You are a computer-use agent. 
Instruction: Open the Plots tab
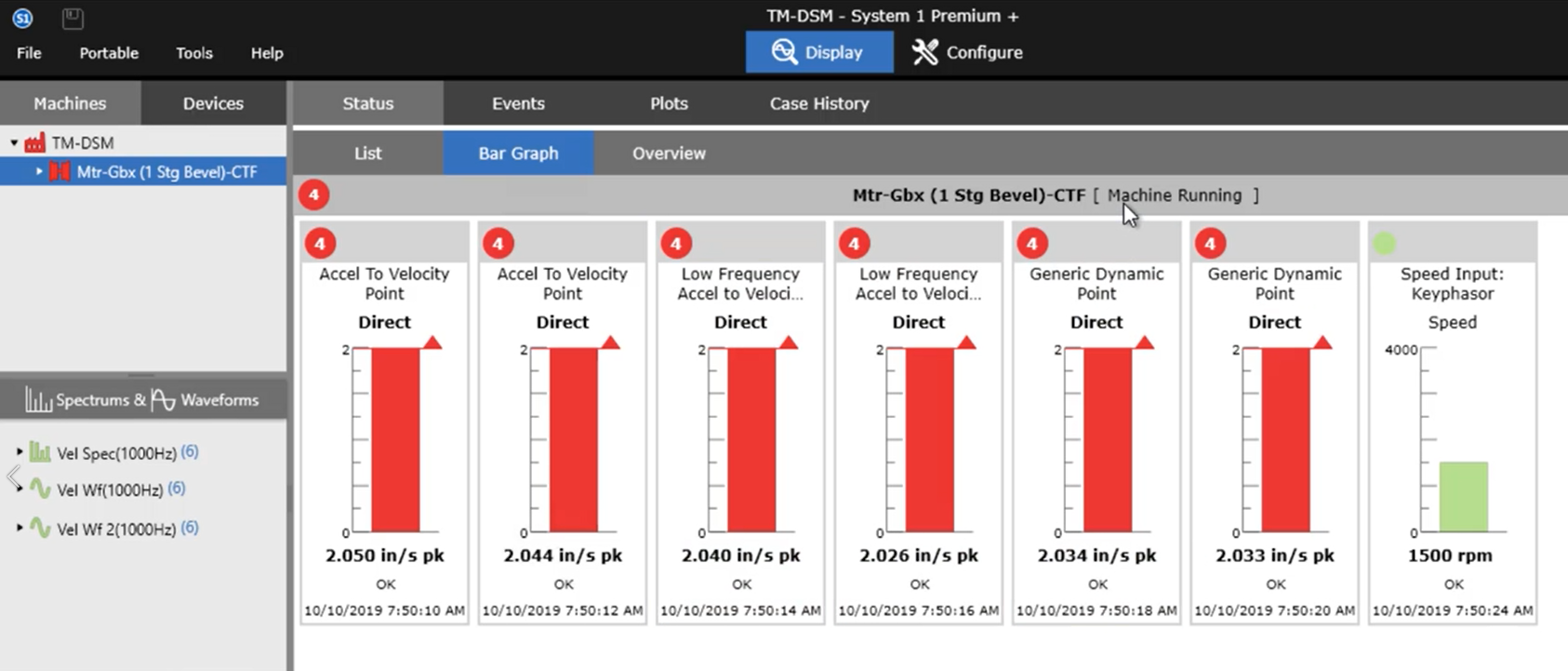tap(669, 103)
